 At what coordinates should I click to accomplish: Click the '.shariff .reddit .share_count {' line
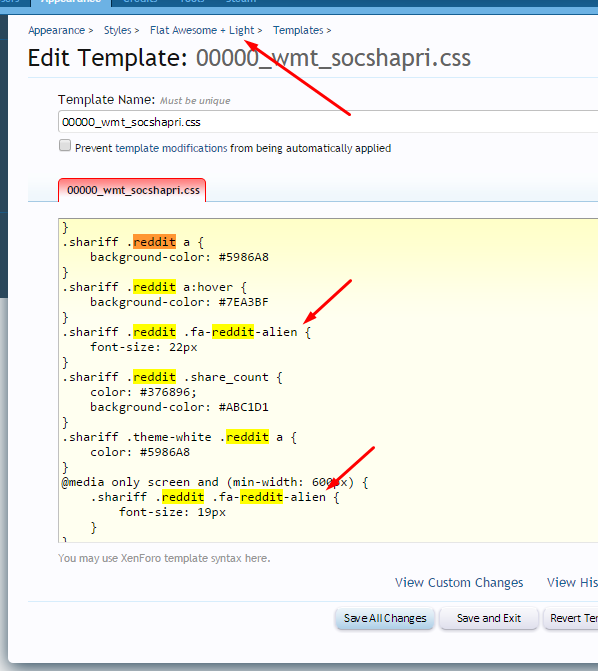coord(172,377)
